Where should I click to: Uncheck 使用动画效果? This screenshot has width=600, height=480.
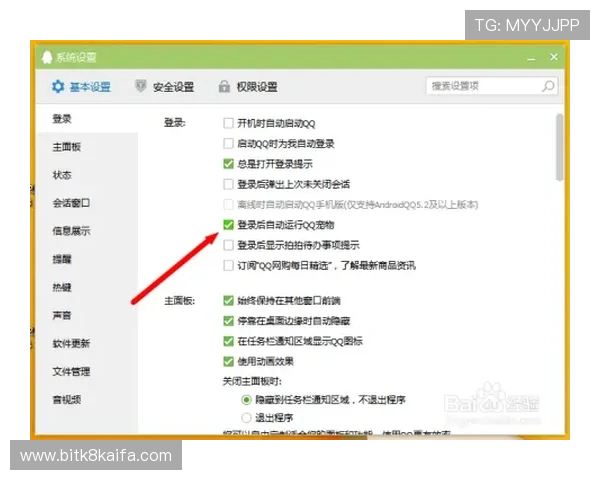pos(228,361)
